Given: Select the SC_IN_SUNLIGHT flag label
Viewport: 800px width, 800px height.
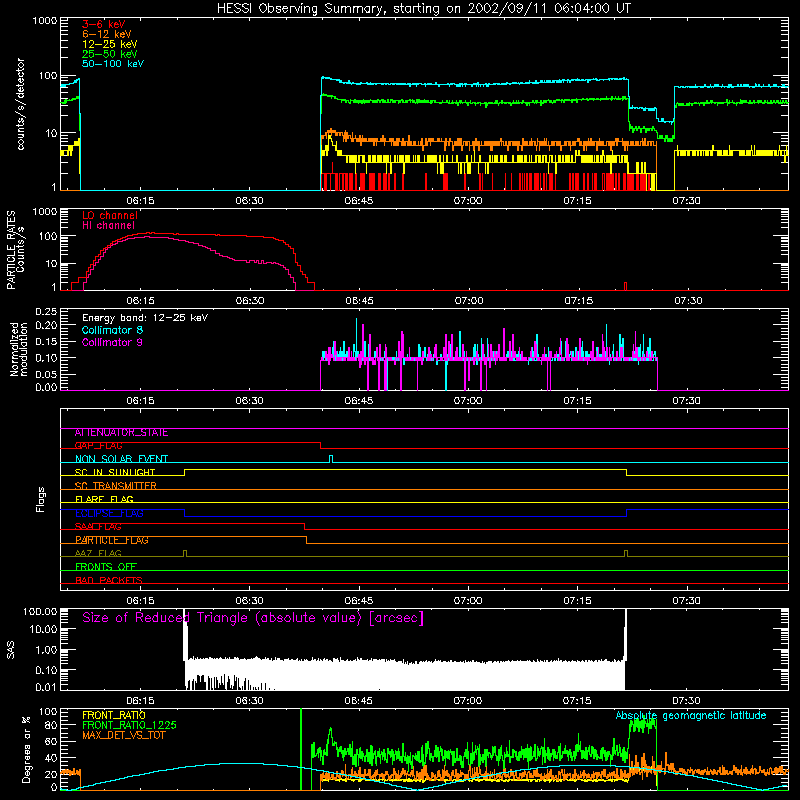Looking at the screenshot, I should [115, 472].
